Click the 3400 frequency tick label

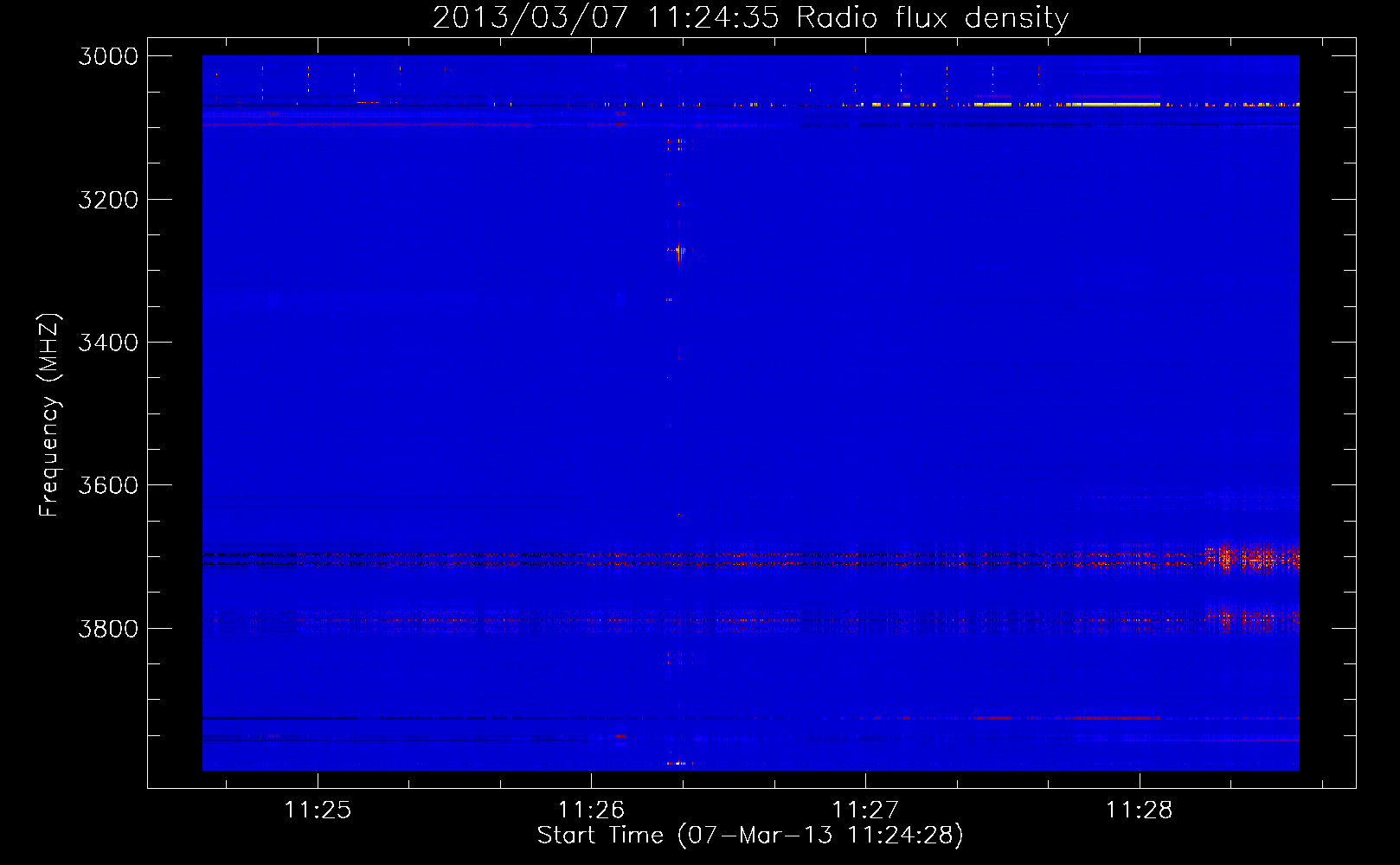point(108,343)
